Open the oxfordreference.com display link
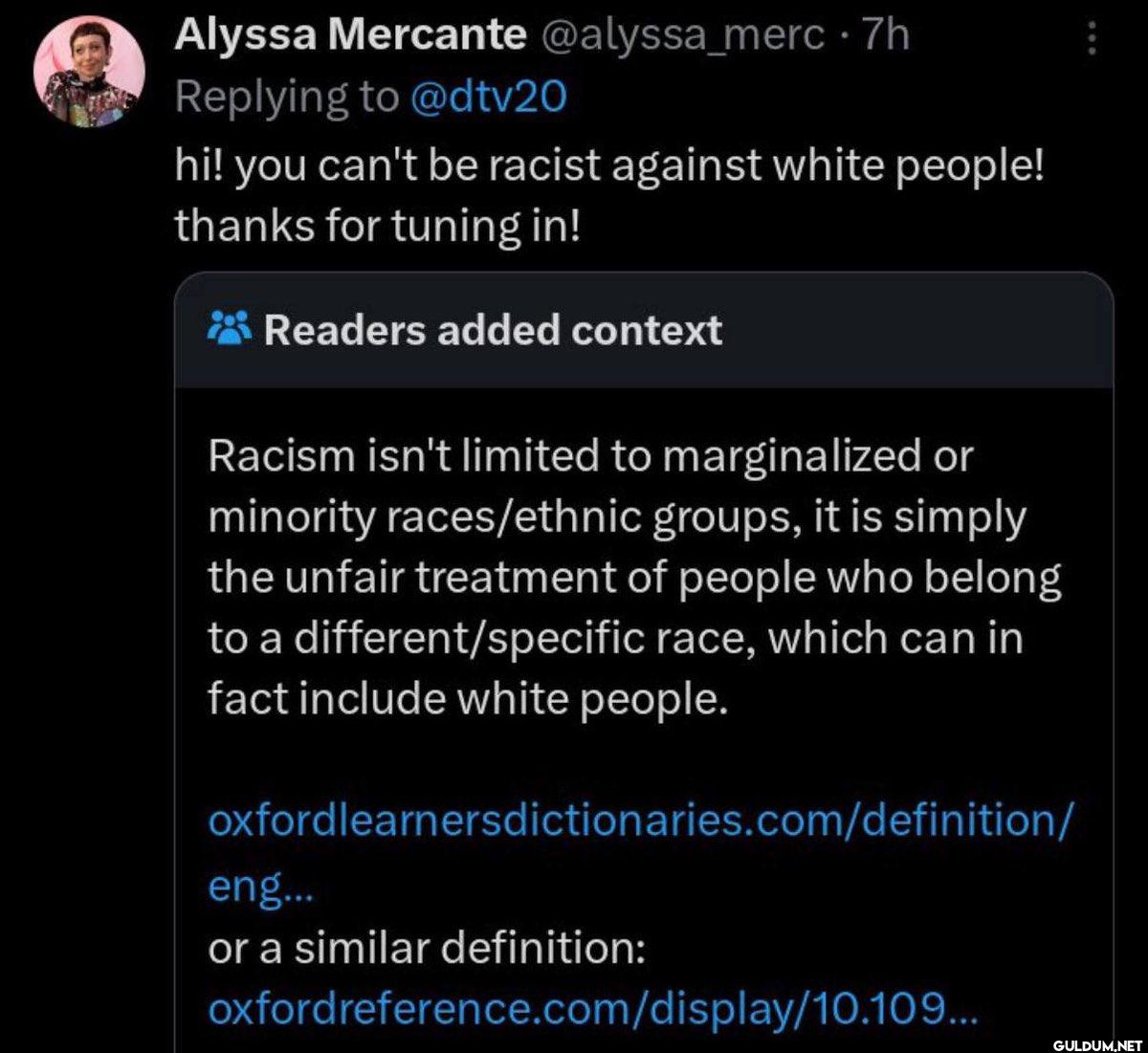This screenshot has width=1148, height=1053. pyautogui.click(x=593, y=1008)
